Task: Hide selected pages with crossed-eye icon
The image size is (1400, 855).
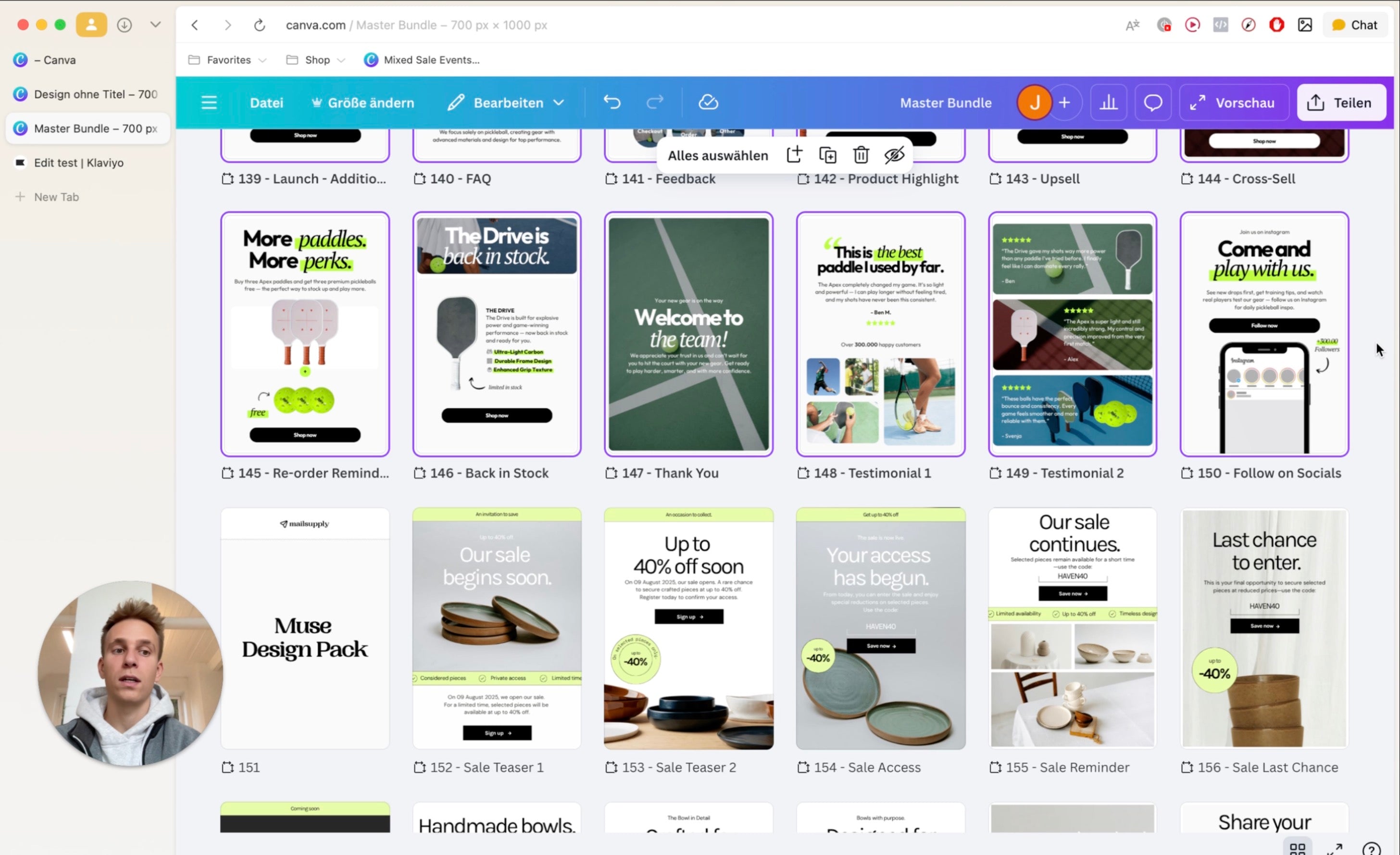Action: coord(894,155)
